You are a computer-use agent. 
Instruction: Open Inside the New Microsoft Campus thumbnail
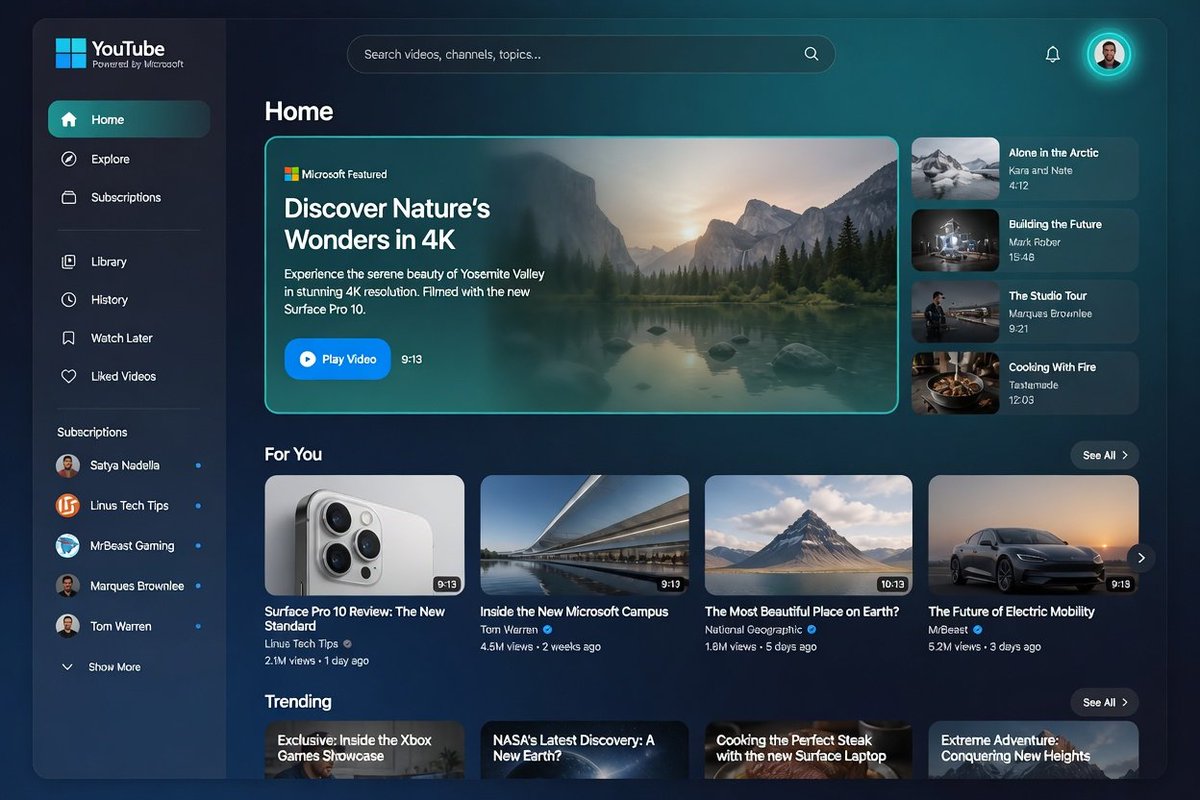click(x=584, y=535)
